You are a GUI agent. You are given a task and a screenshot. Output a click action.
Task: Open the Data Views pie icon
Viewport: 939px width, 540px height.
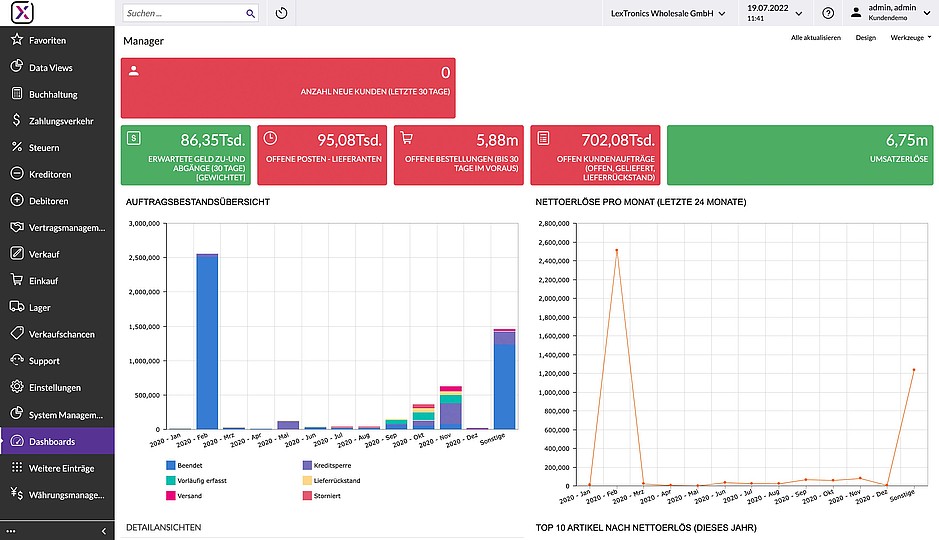pos(17,66)
